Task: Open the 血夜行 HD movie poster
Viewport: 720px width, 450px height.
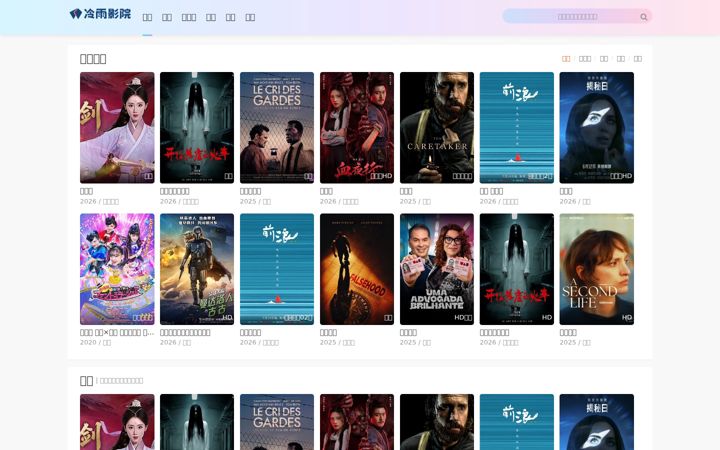Action: 357,128
